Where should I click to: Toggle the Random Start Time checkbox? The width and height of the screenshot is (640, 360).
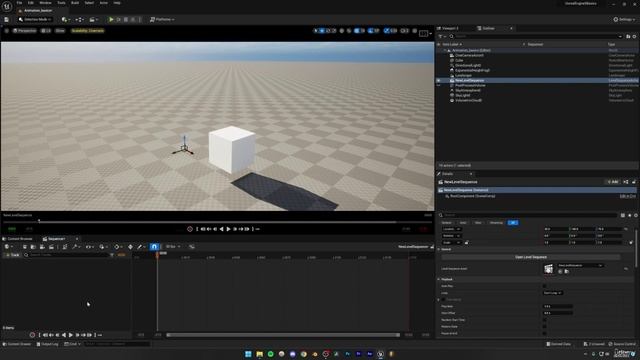coord(544,320)
